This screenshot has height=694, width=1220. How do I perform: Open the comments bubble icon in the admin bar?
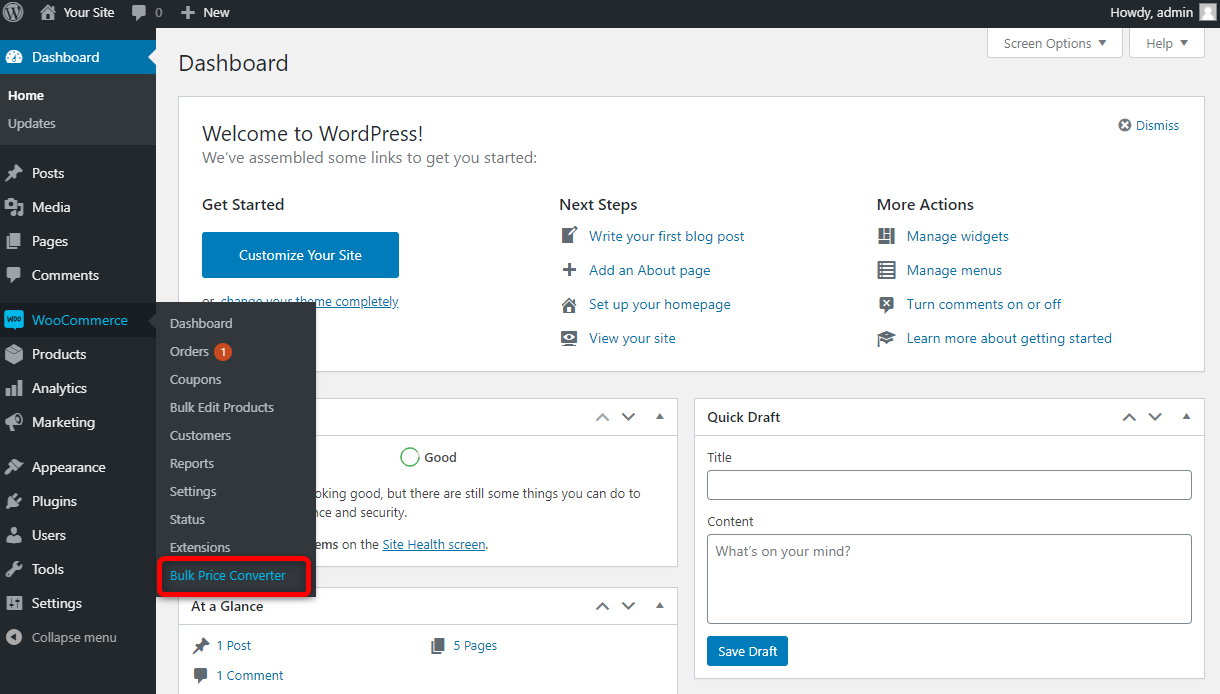139,13
